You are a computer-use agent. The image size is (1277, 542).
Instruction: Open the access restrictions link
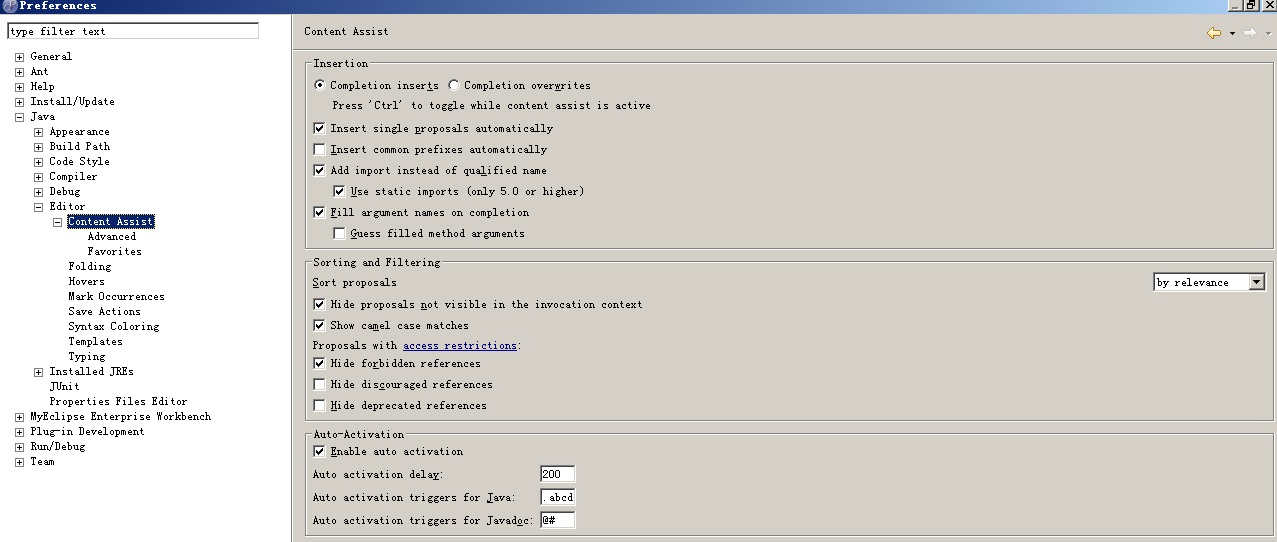click(x=459, y=345)
